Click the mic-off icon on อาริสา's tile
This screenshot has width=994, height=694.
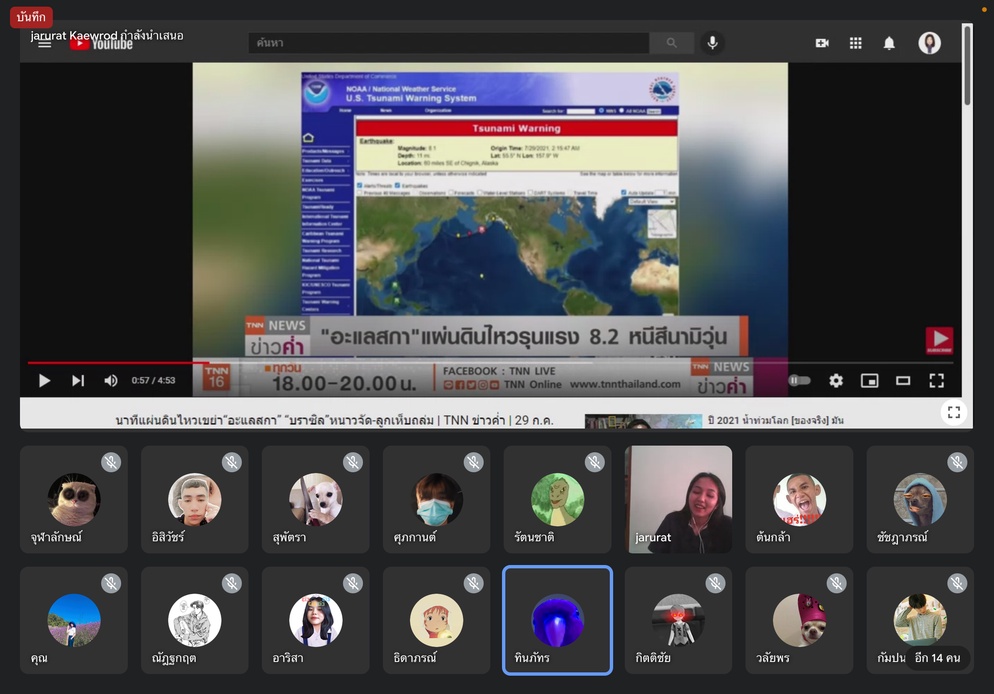(353, 583)
